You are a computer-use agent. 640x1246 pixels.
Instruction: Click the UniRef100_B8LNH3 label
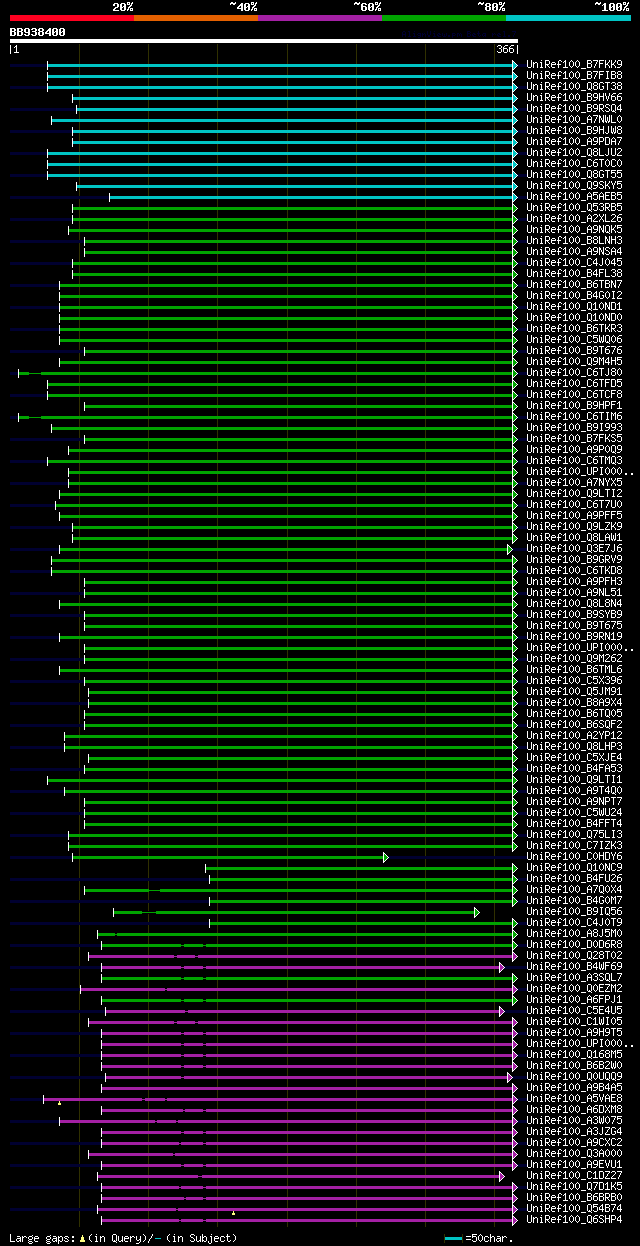pos(574,240)
